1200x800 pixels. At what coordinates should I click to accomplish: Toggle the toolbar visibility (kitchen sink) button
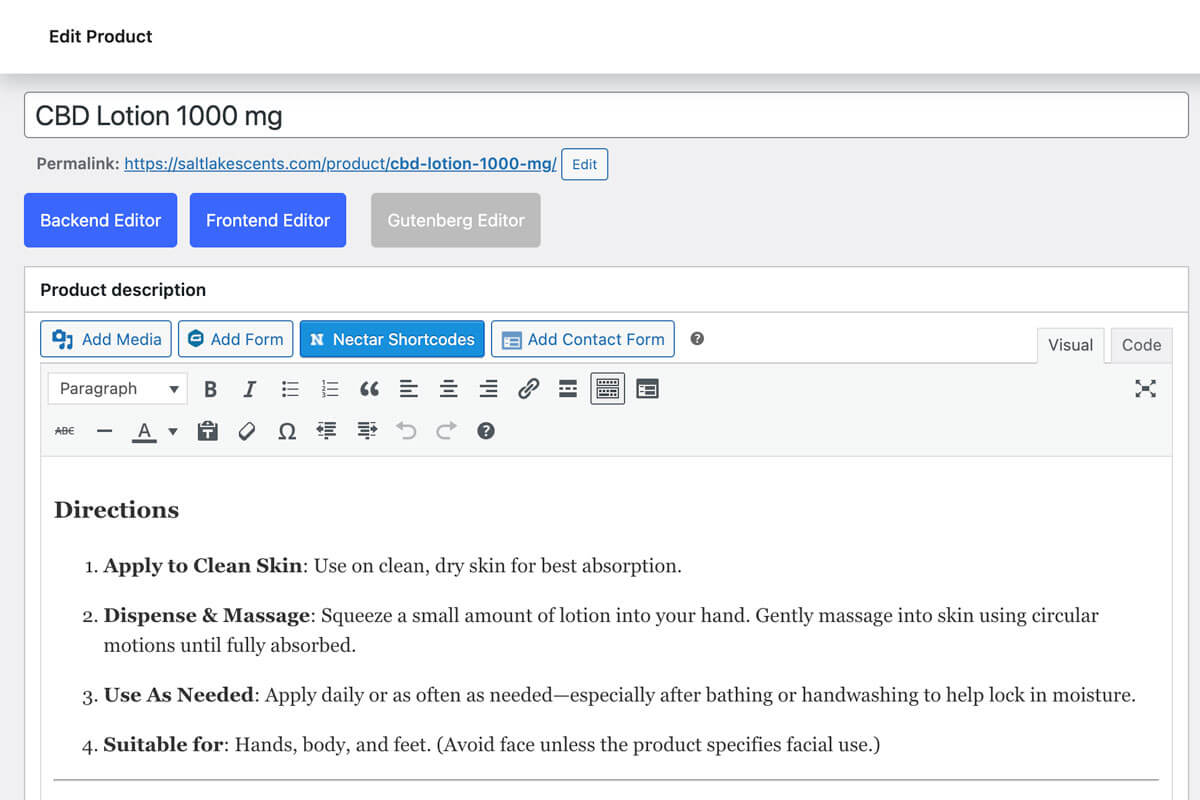608,389
